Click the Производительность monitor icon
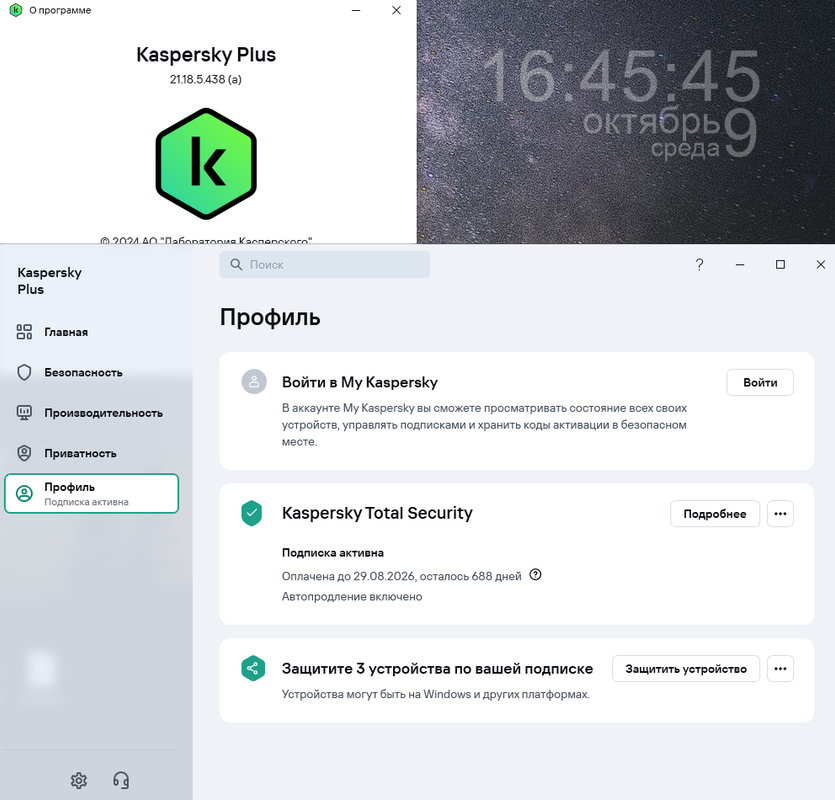The width and height of the screenshot is (835, 800). pyautogui.click(x=24, y=413)
